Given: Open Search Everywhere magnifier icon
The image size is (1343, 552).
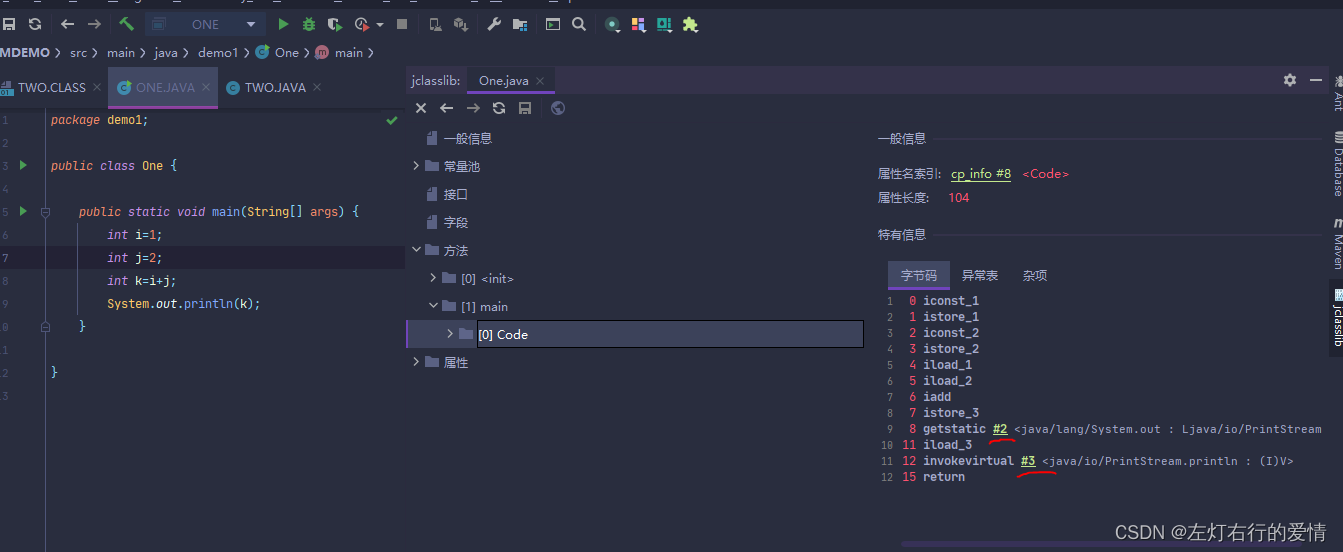Looking at the screenshot, I should (579, 24).
